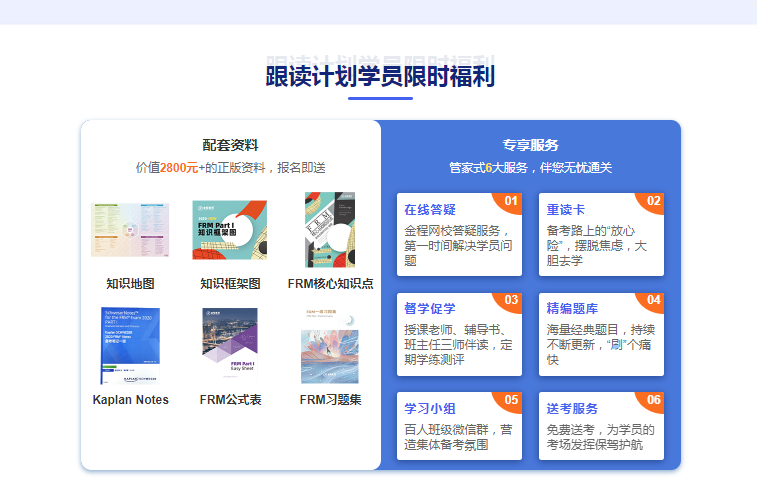757x483 pixels.
Task: Open the FRM Part I 知识框架图 cover image
Action: click(230, 230)
